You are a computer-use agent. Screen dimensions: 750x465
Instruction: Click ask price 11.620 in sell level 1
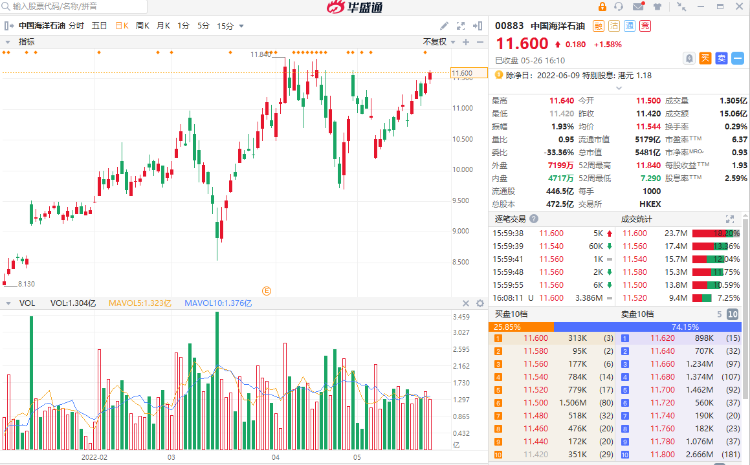tap(662, 338)
